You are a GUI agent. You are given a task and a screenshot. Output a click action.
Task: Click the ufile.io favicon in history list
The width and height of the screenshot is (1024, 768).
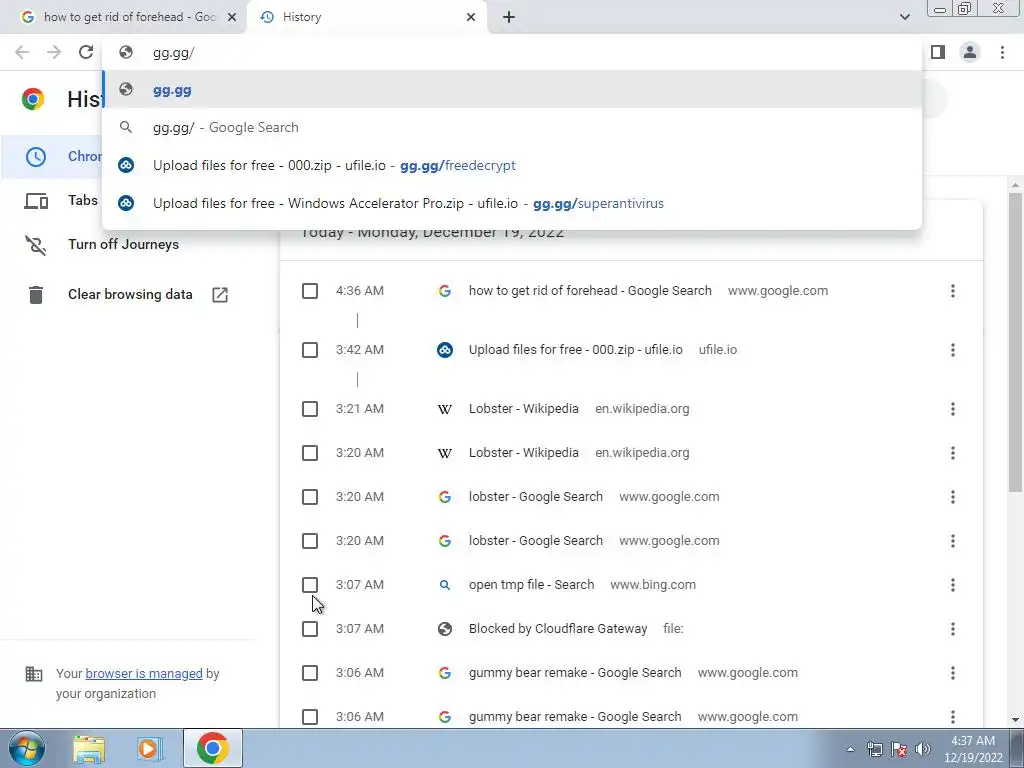tap(445, 350)
